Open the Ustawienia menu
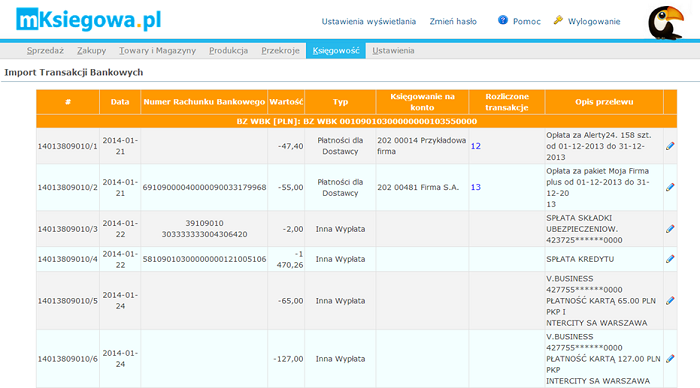 pos(393,50)
